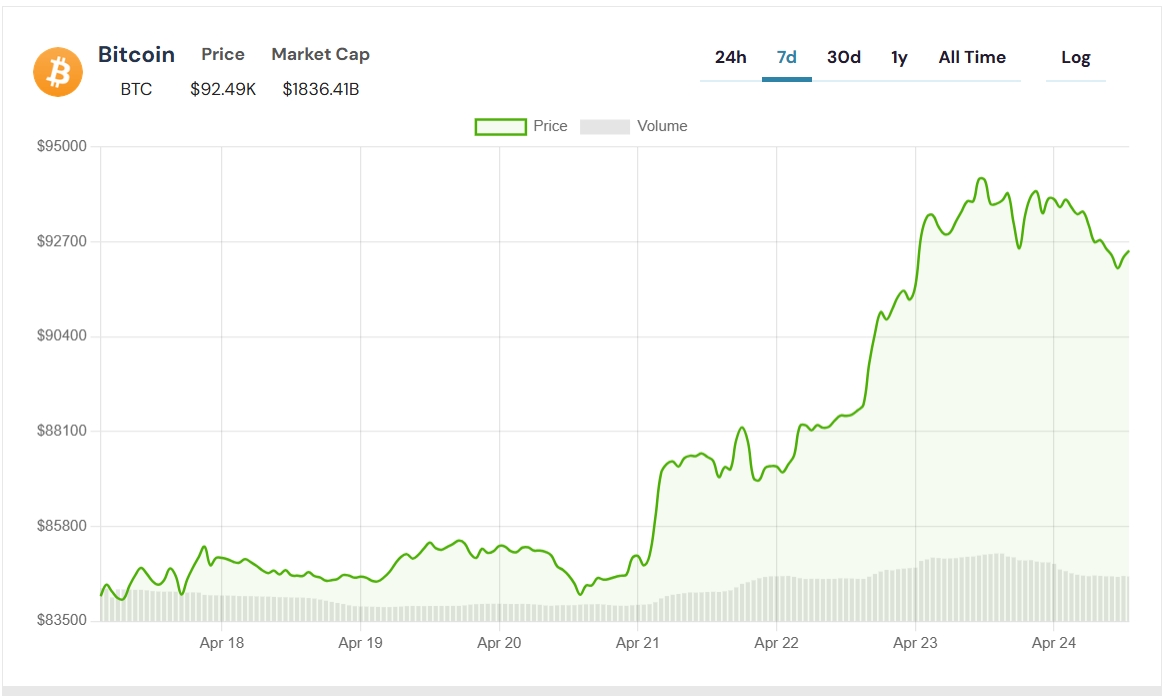Click the $88100 y-axis label

62,431
